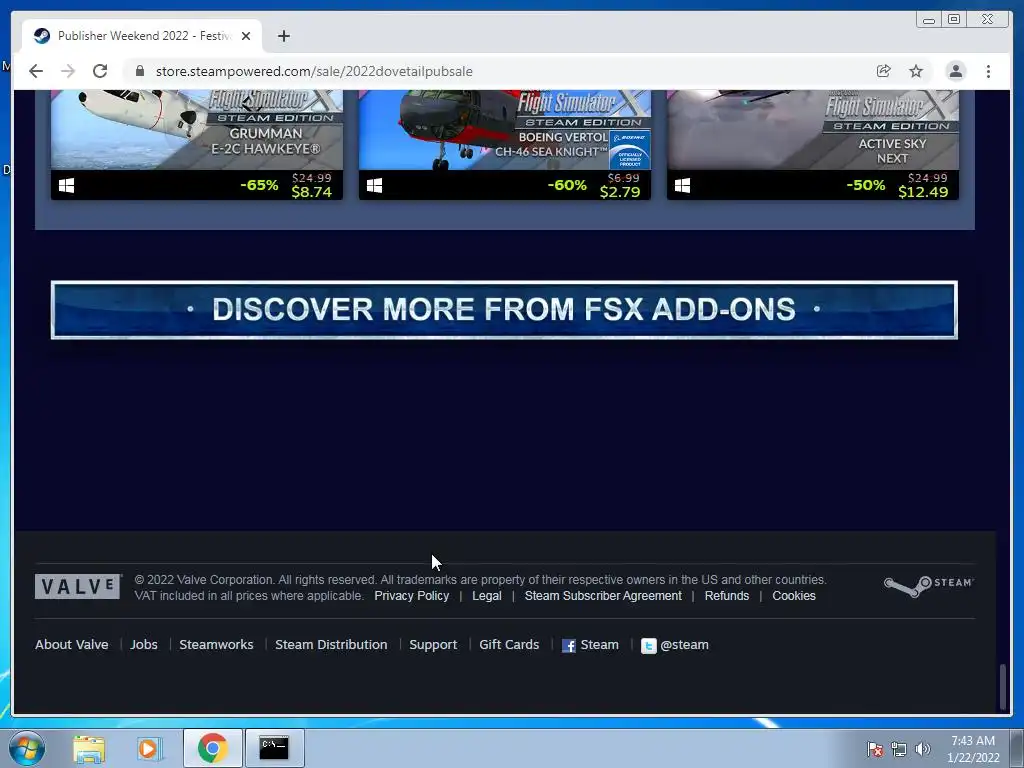This screenshot has height=768, width=1024.
Task: Click the -60% discount badge
Action: tap(567, 185)
